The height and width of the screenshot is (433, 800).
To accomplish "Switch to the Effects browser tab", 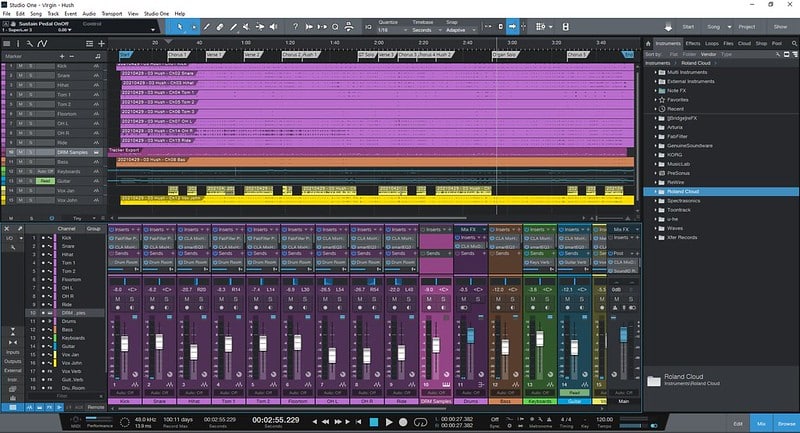I will click(x=693, y=43).
